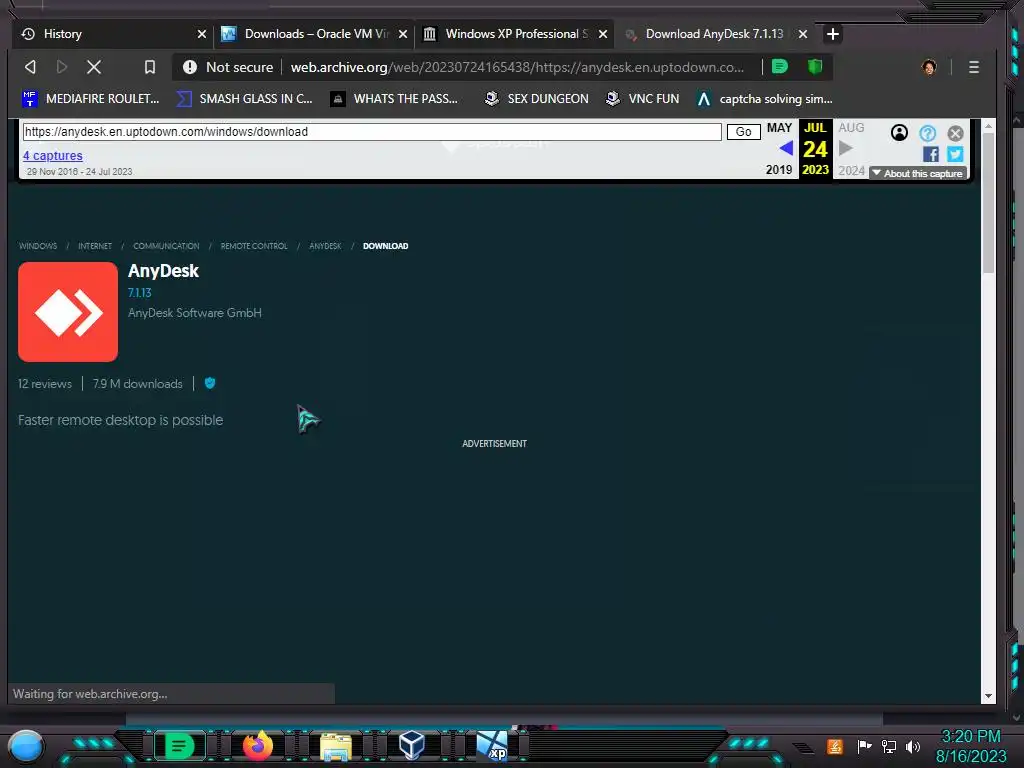Close the Download AnyDesk tab

pyautogui.click(x=803, y=34)
